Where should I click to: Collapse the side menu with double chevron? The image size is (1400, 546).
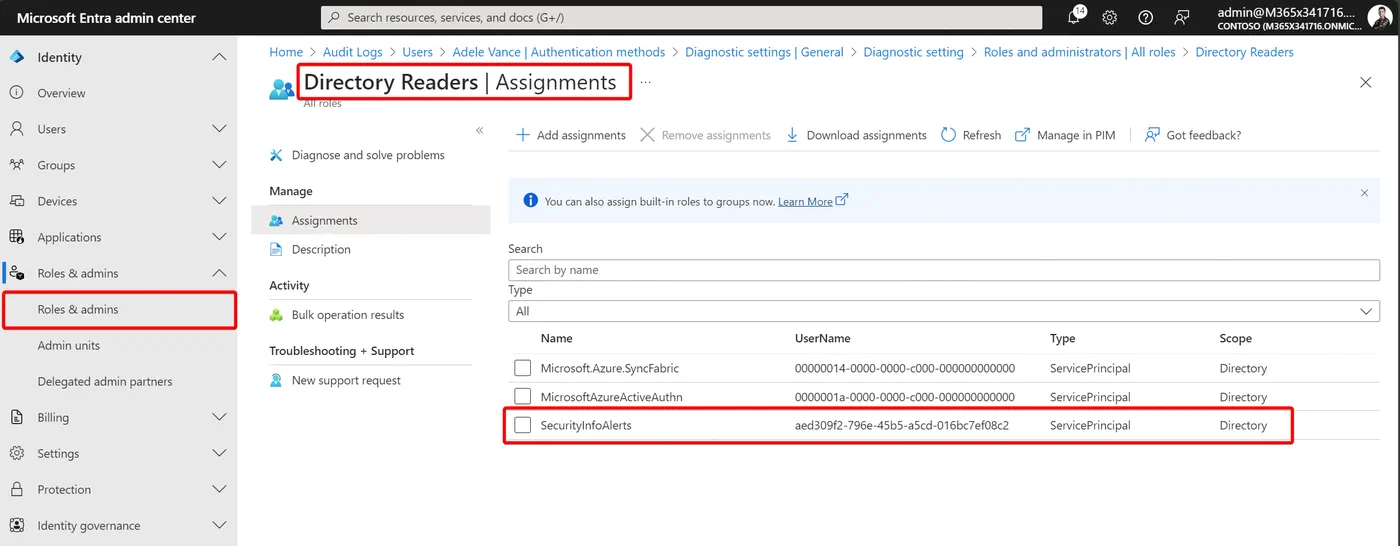coord(480,130)
